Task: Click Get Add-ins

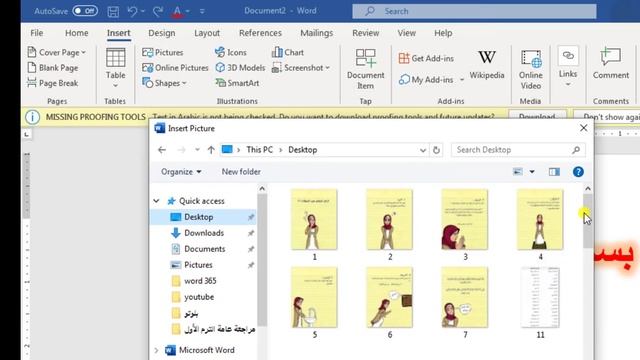Action: (x=426, y=58)
